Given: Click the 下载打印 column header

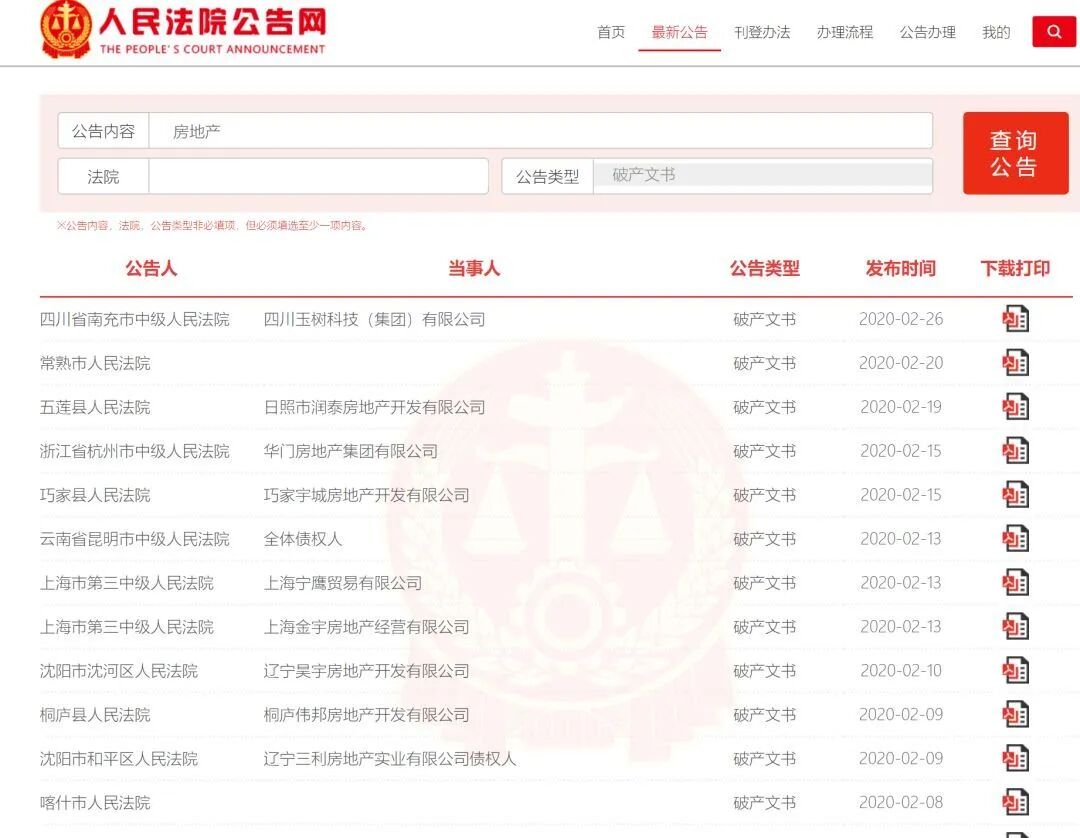Looking at the screenshot, I should [x=1015, y=269].
